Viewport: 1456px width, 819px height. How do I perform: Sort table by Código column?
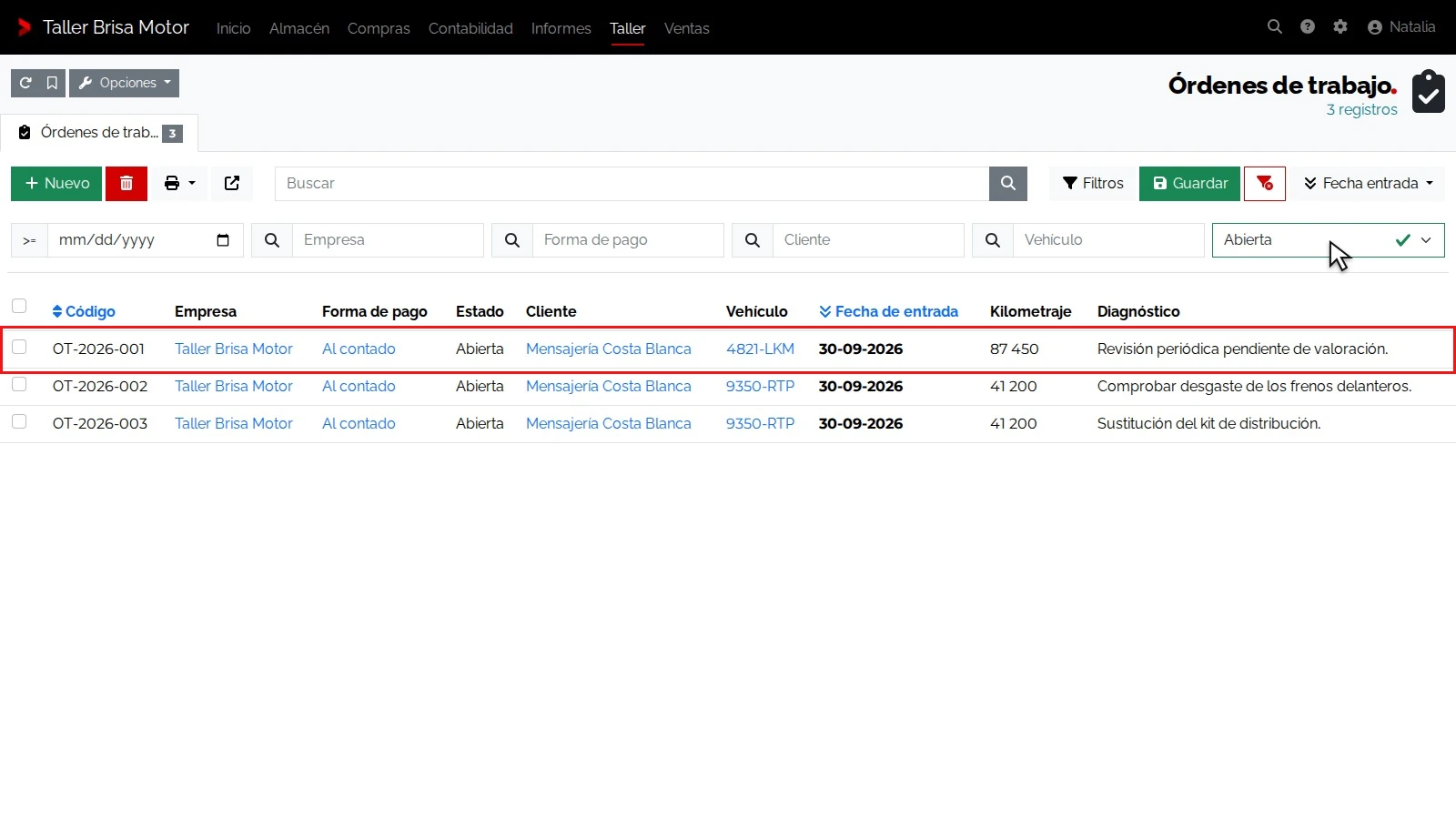click(x=84, y=311)
